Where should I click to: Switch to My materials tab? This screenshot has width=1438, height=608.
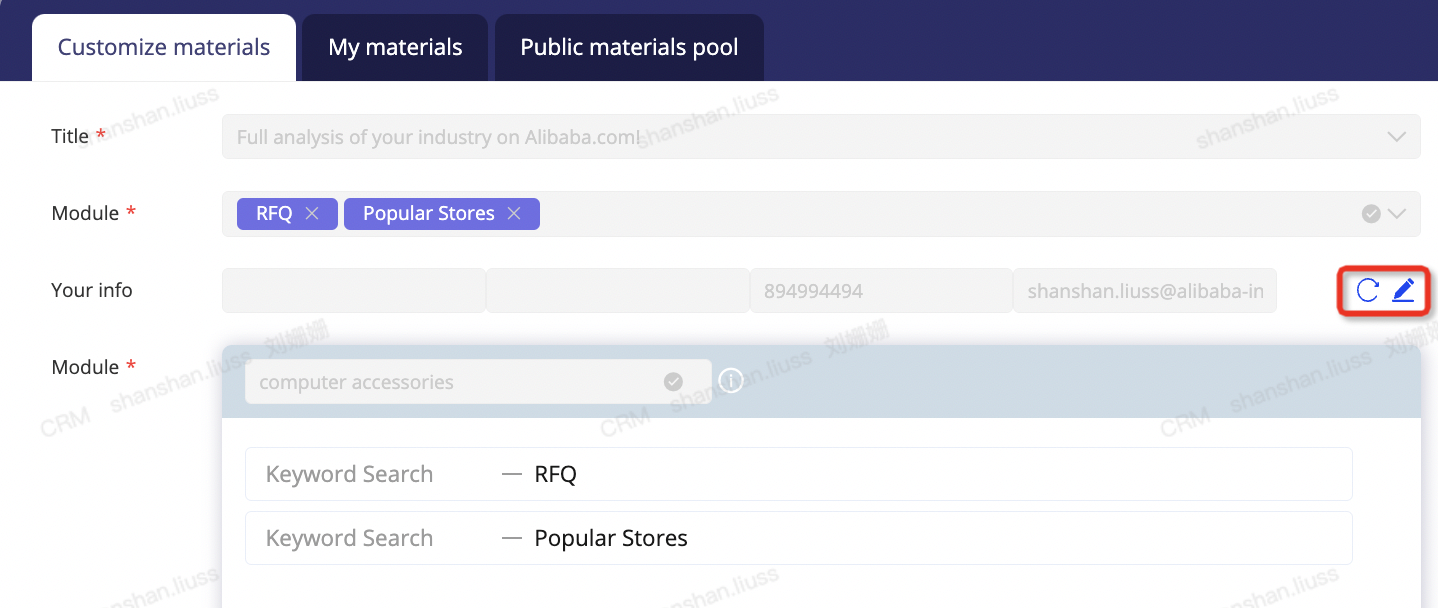(395, 48)
